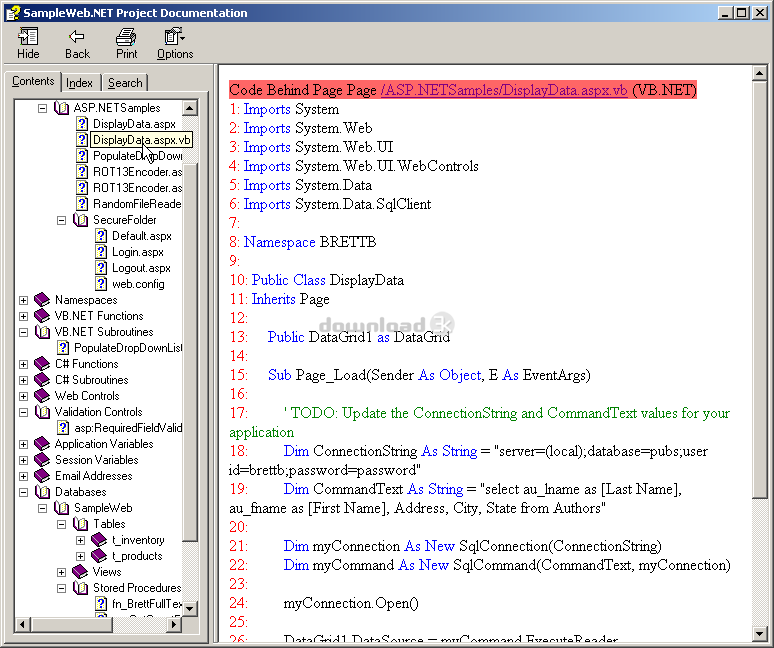Switch to the Search tab

(125, 83)
